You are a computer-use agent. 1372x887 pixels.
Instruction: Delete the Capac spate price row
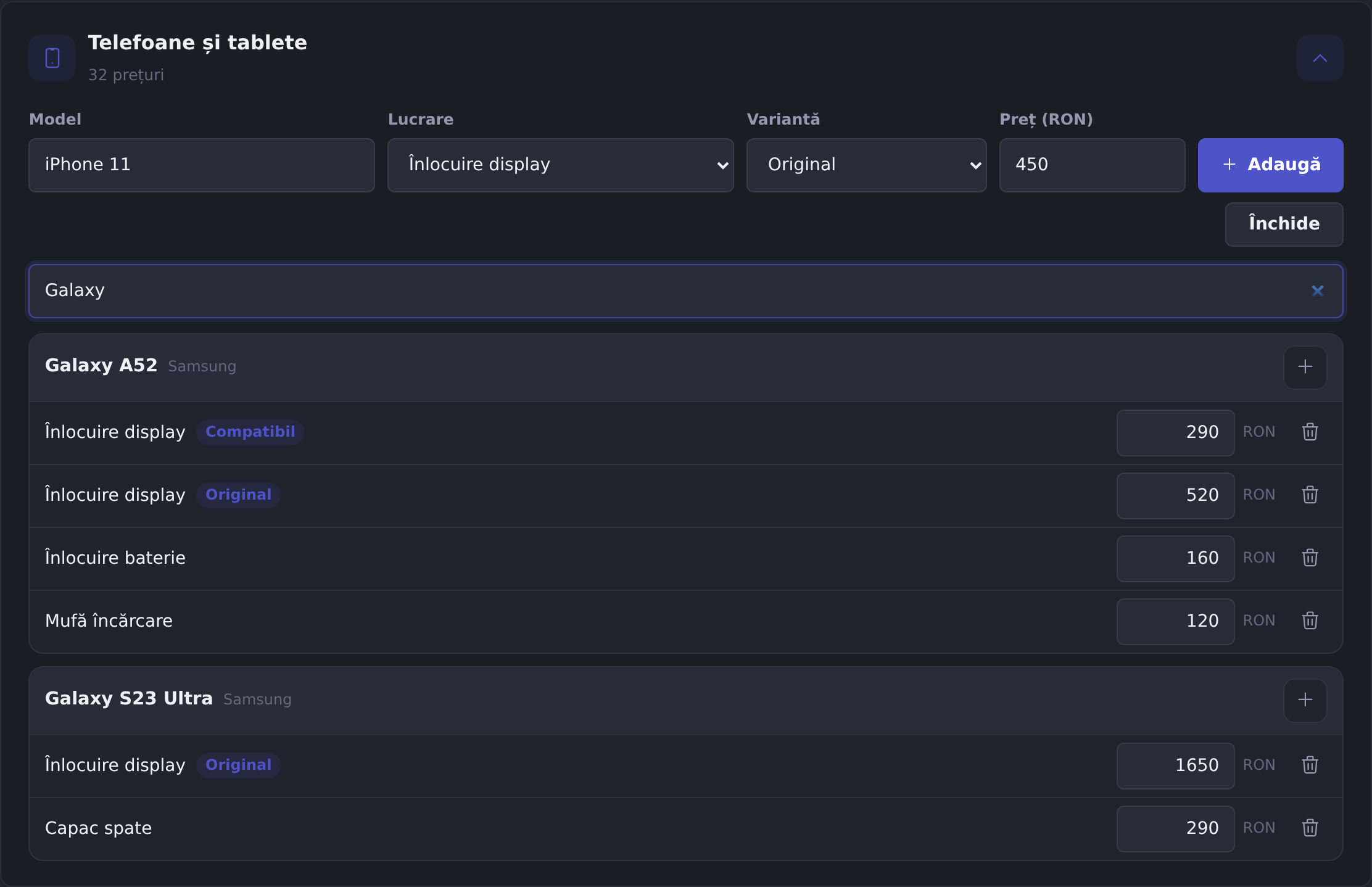[x=1310, y=828]
